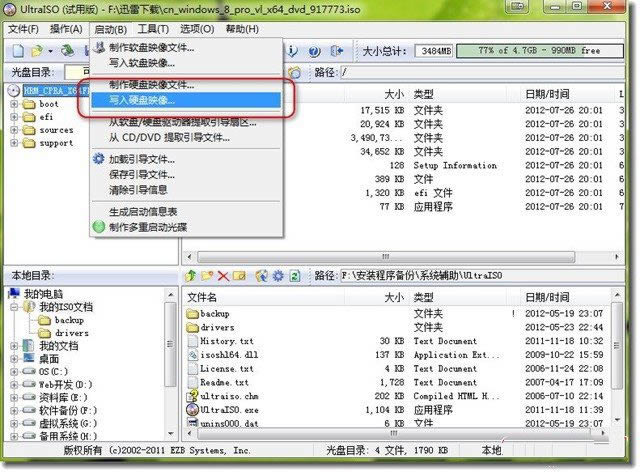The height and width of the screenshot is (472, 640).
Task: Select 生成启动信息表 menu entry
Action: (186, 212)
